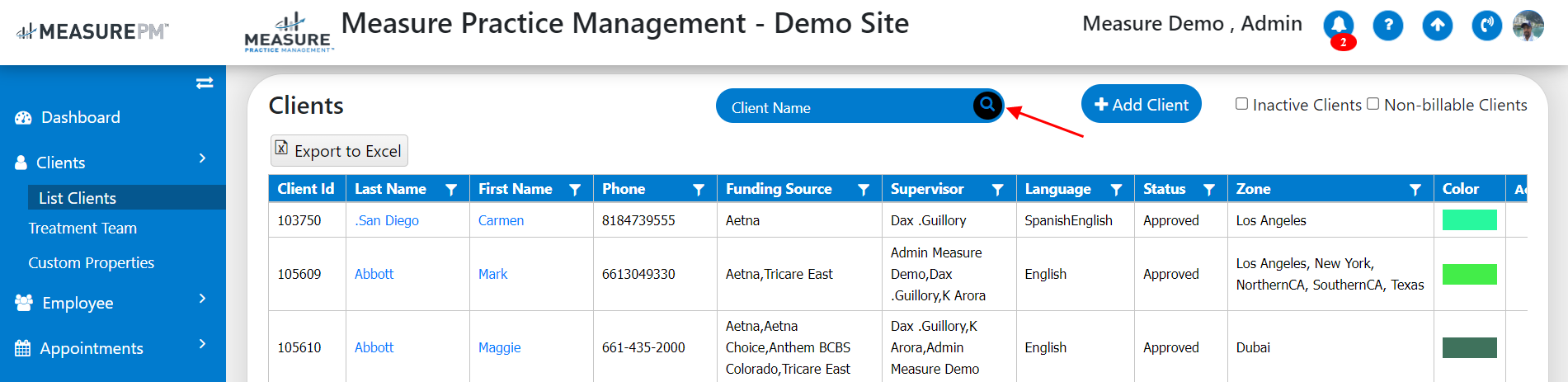Filter the Funding Source column
The height and width of the screenshot is (382, 1568).
pos(864,190)
